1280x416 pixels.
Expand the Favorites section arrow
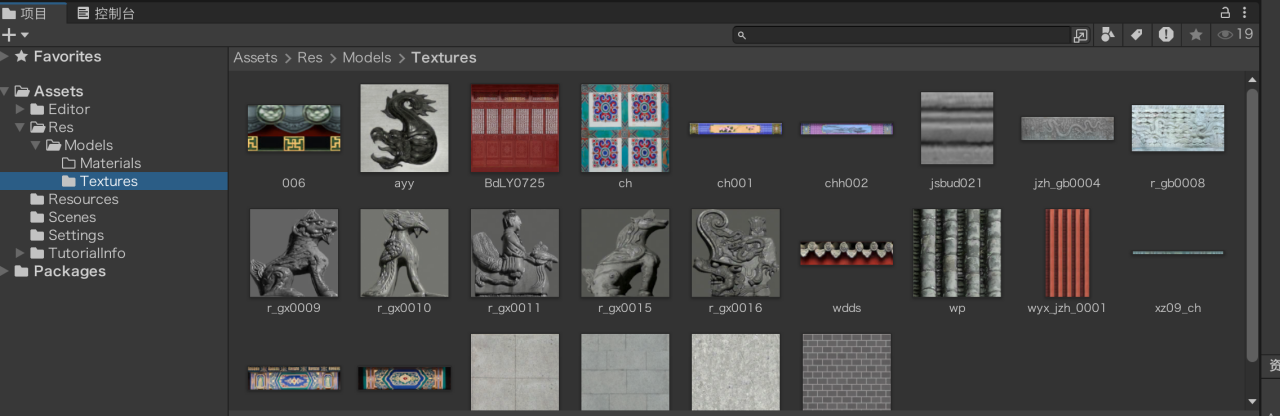(5, 57)
